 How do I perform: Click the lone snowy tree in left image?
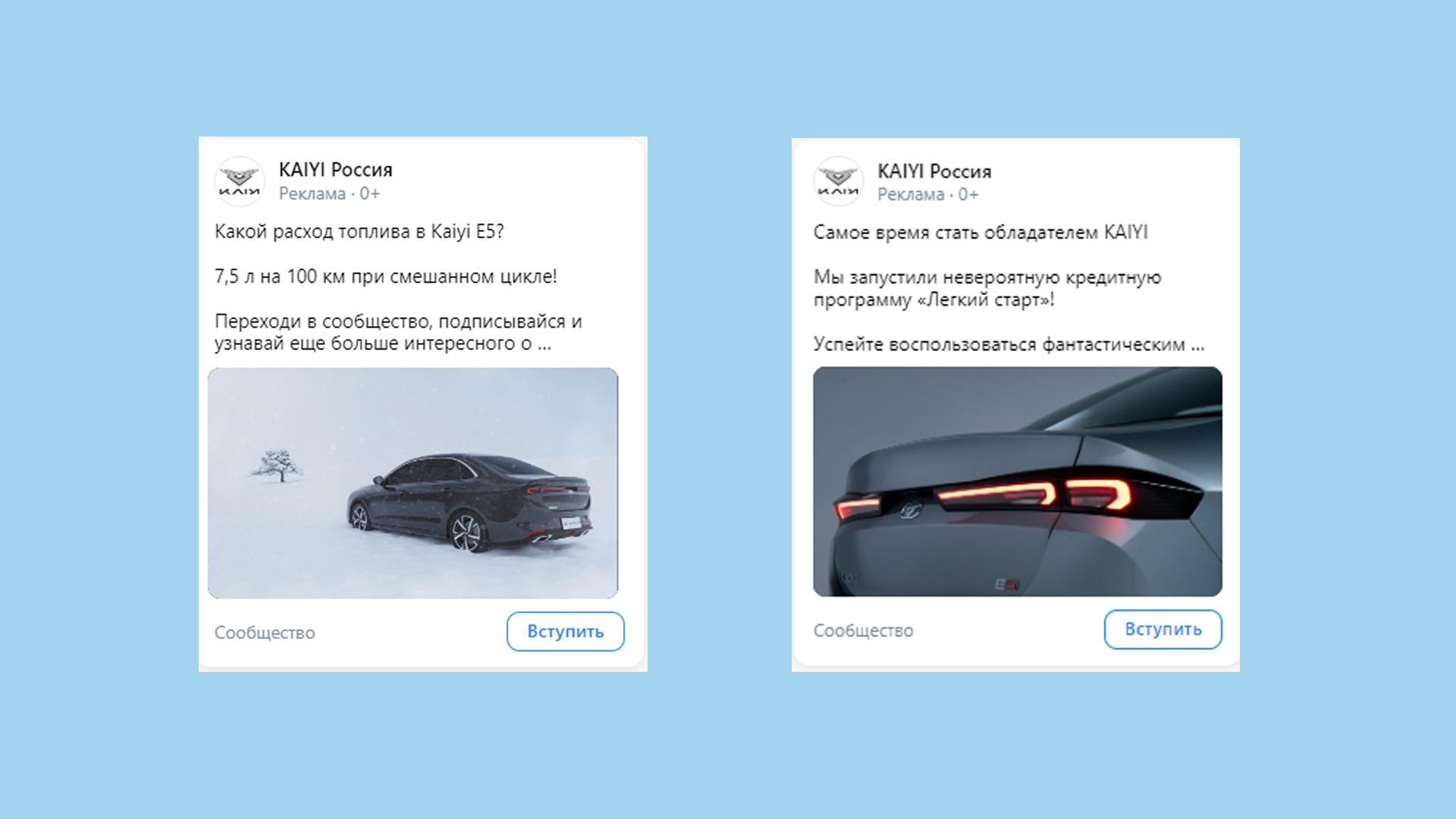tap(278, 465)
